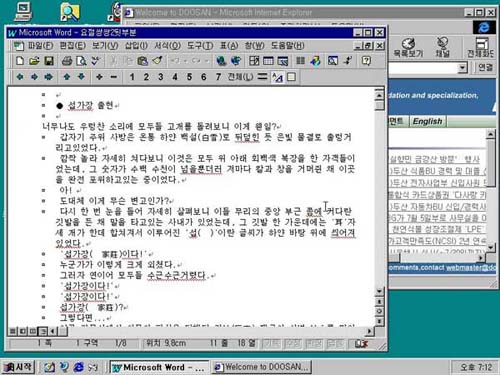Open Office Assistant help icon
The width and height of the screenshot is (500, 375).
pos(366,61)
